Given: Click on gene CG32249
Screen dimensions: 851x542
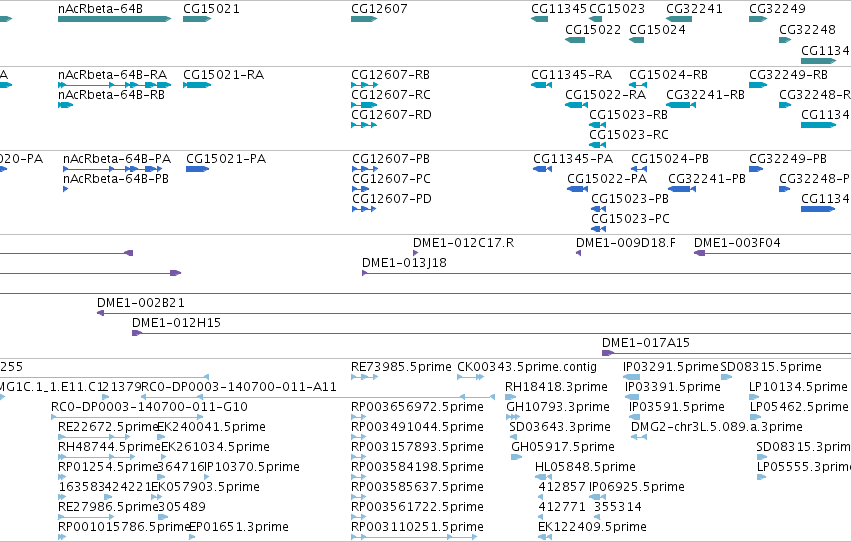Looking at the screenshot, I should point(758,19).
